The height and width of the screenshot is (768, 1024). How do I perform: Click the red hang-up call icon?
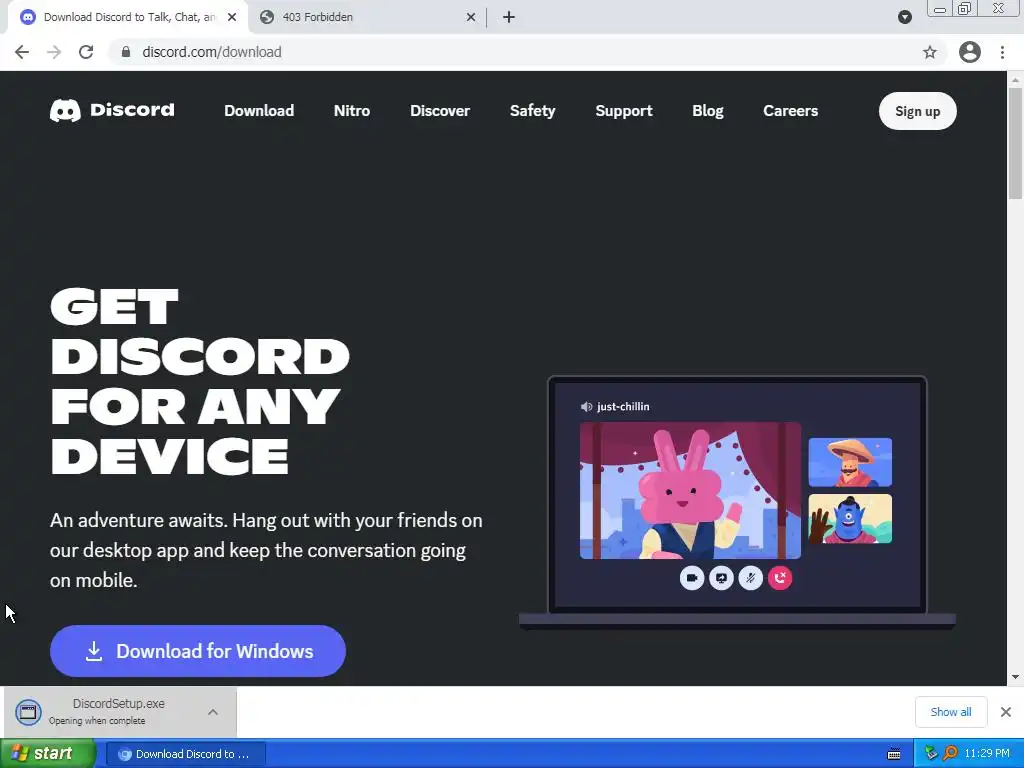point(780,578)
